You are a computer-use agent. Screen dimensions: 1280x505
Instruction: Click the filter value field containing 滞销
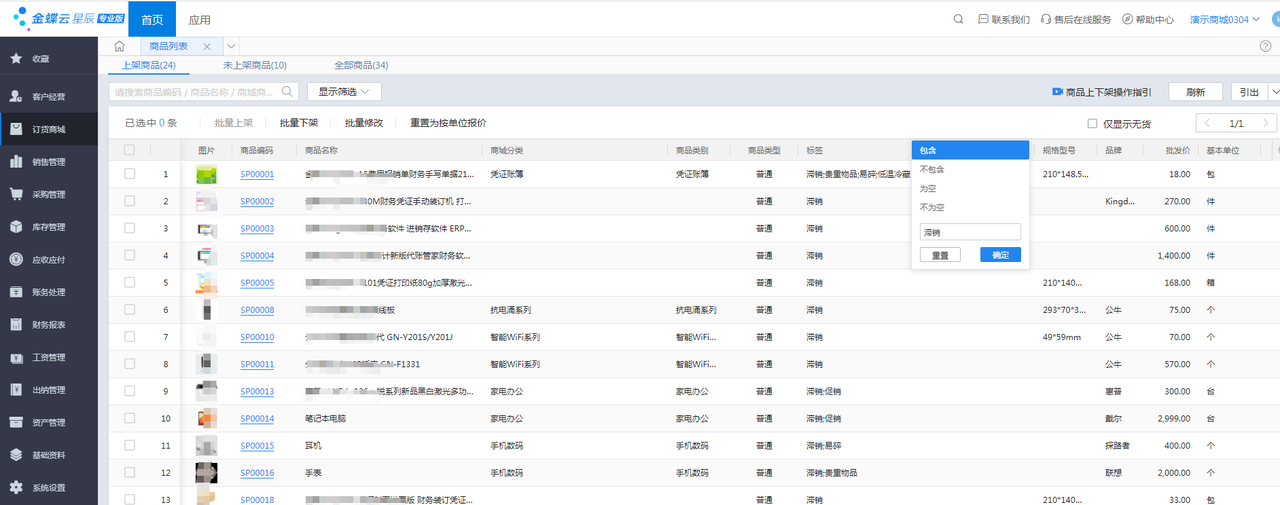coord(970,231)
